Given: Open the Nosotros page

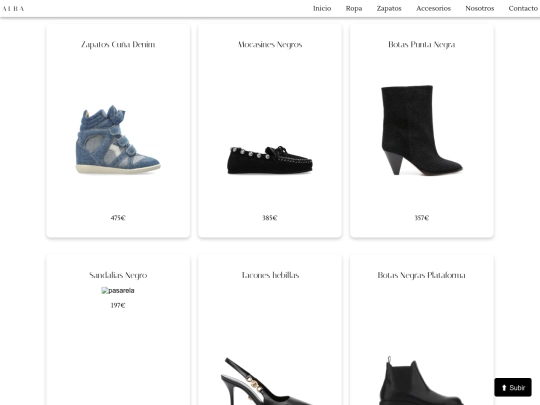Looking at the screenshot, I should (x=479, y=8).
